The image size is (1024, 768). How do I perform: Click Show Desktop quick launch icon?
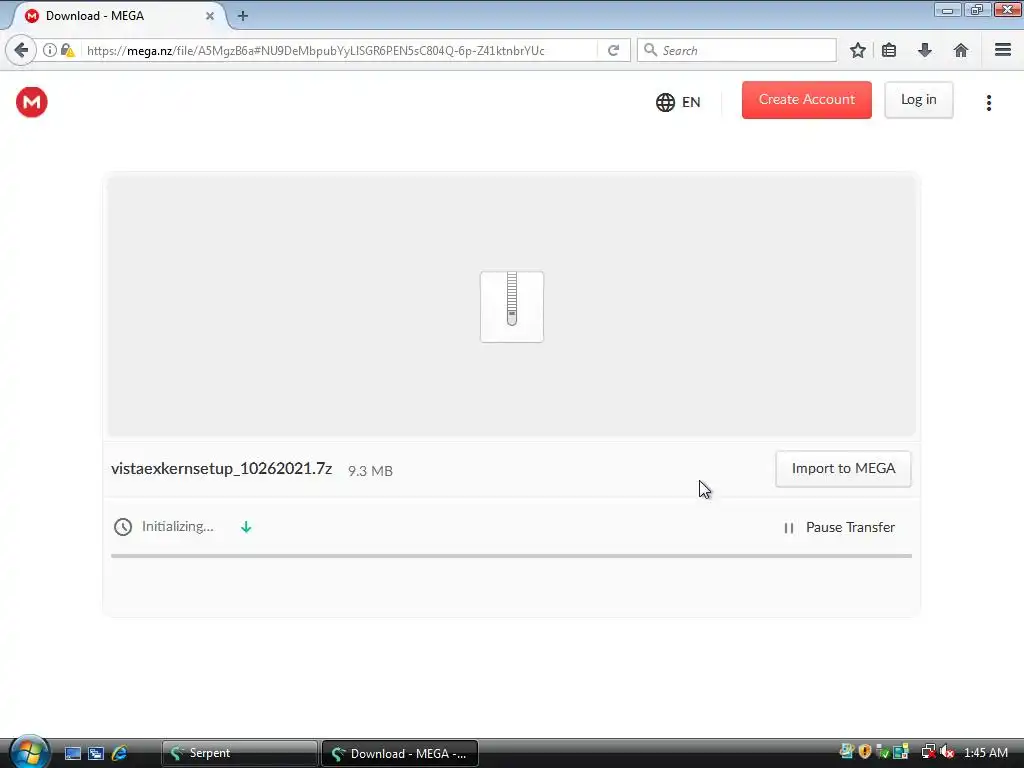(72, 753)
